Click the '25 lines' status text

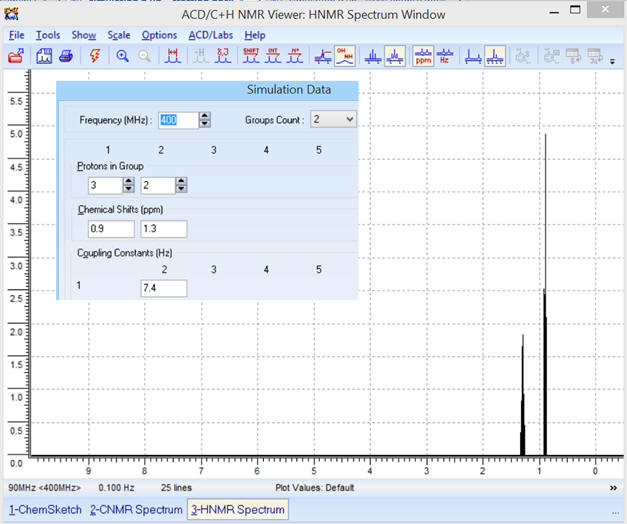coord(176,488)
